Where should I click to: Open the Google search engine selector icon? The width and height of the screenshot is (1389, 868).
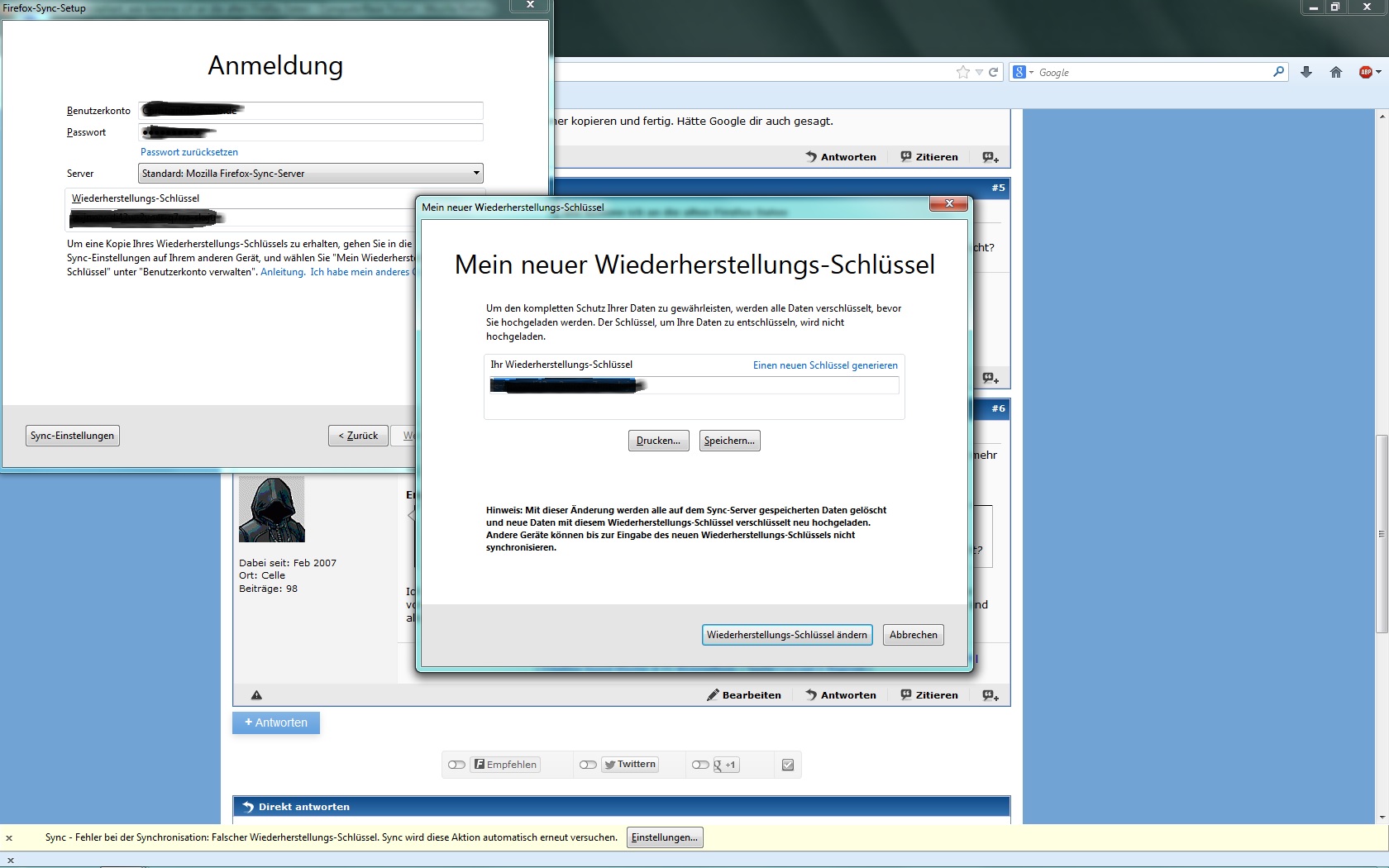pos(1024,72)
